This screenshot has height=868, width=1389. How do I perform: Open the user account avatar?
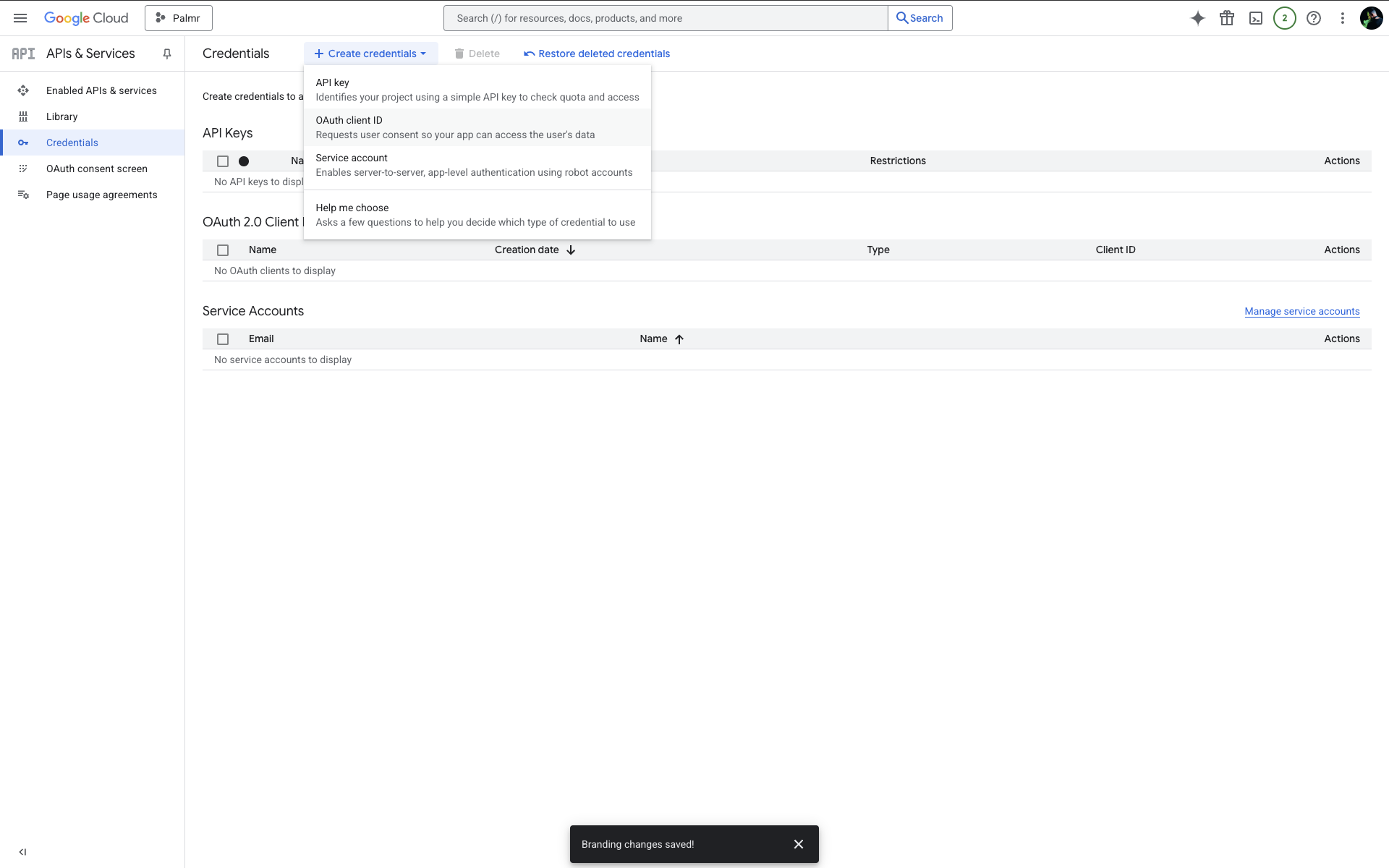(x=1371, y=18)
